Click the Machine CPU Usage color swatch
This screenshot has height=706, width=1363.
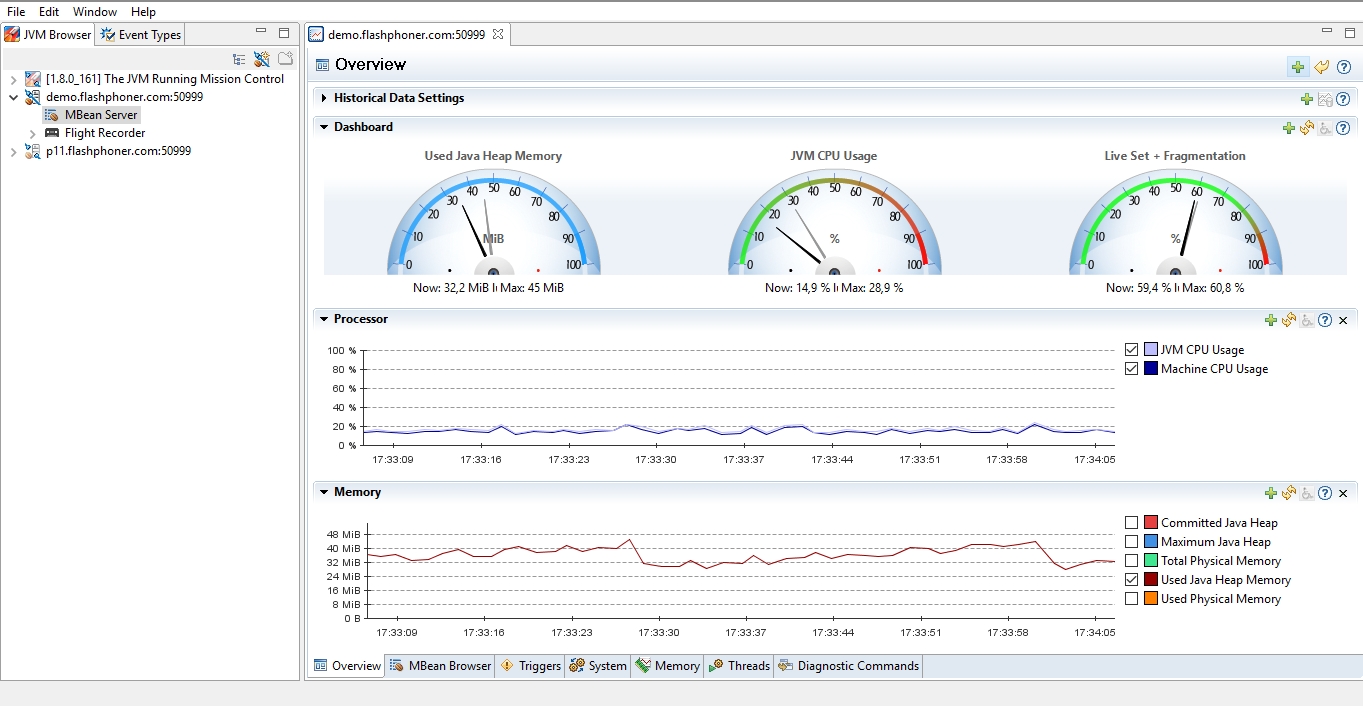click(x=1150, y=369)
